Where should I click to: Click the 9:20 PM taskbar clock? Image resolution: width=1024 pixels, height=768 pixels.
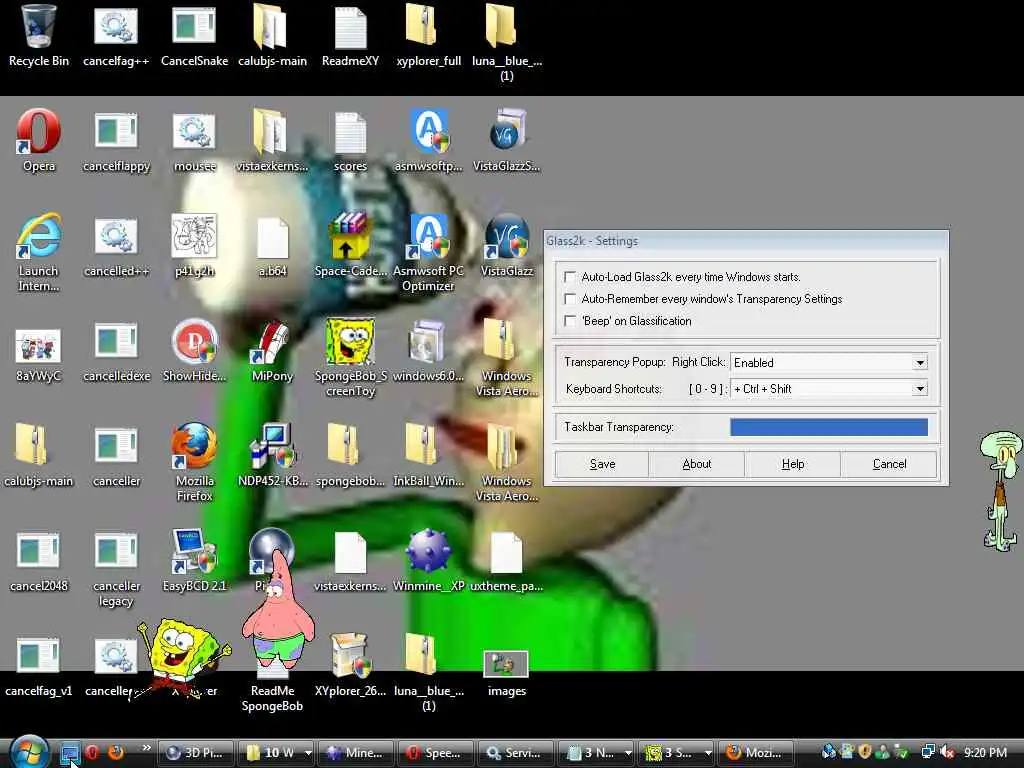click(985, 753)
